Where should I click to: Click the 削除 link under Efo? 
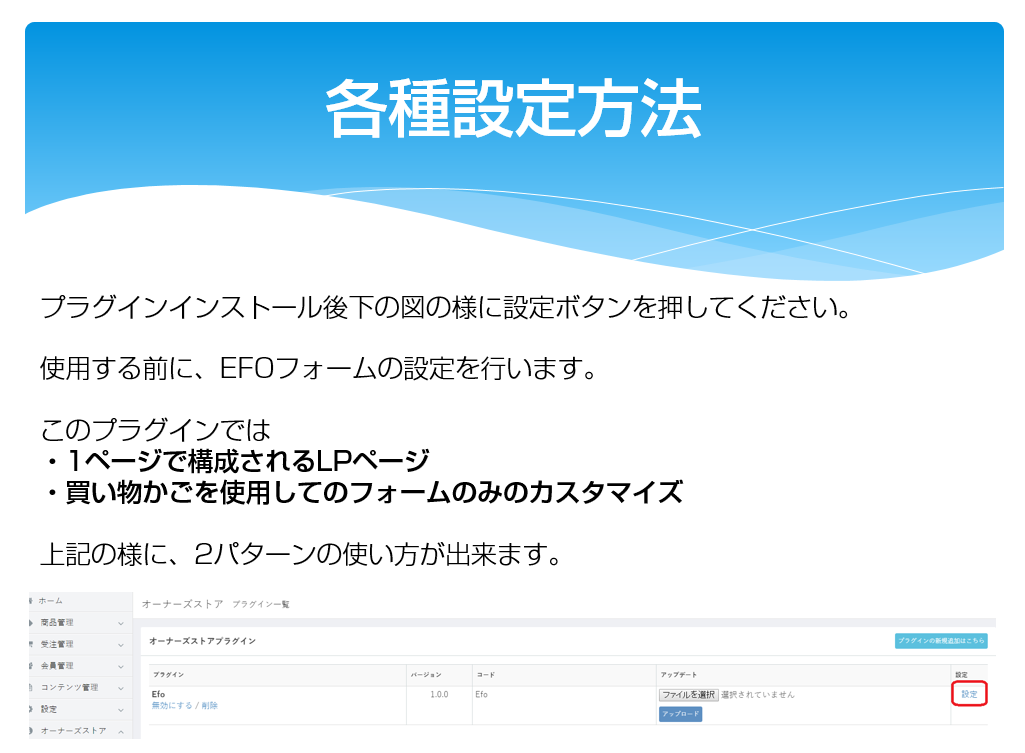pyautogui.click(x=210, y=705)
